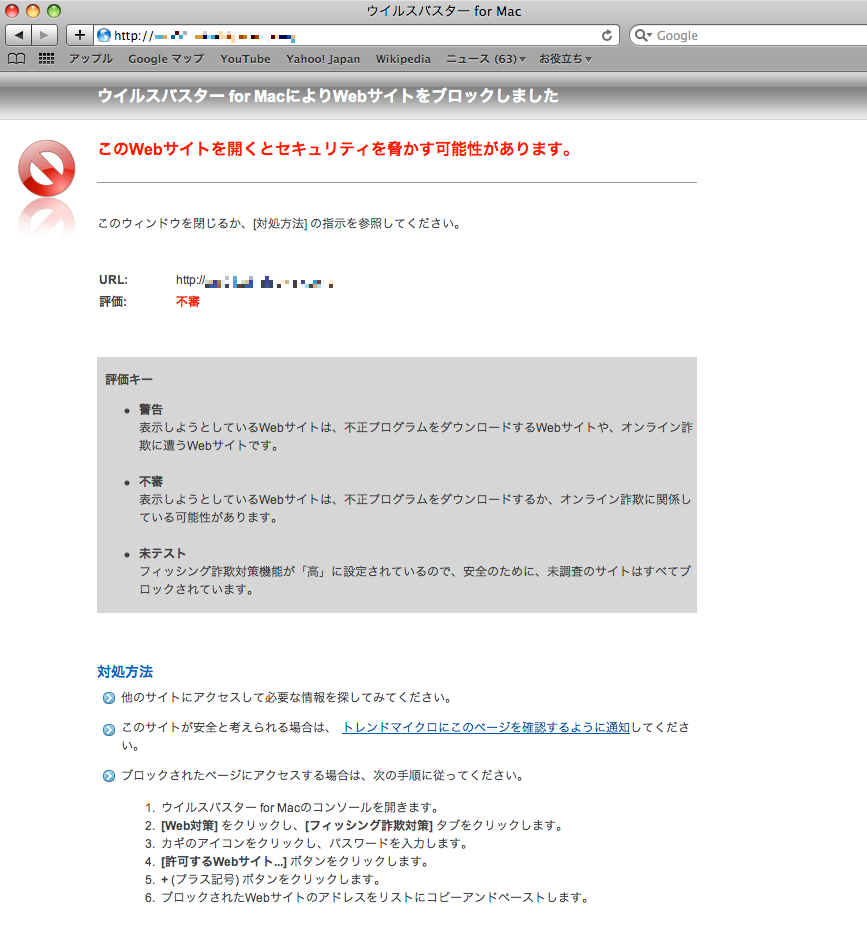Viewport: 867px width, 940px height.
Task: Click the page banner title ウイルスバスター blocked message
Action: click(x=328, y=96)
